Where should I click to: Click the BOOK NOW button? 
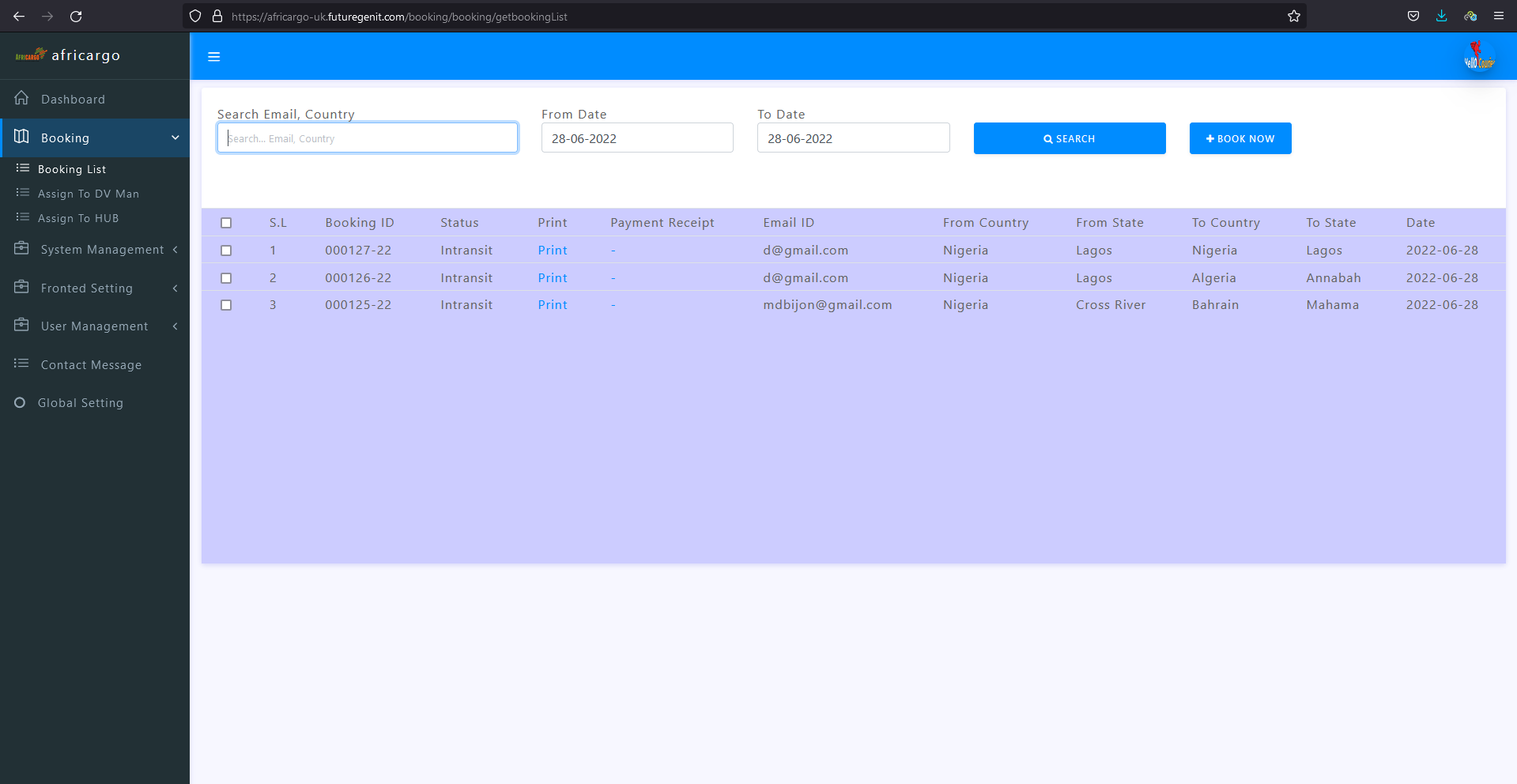pos(1240,138)
